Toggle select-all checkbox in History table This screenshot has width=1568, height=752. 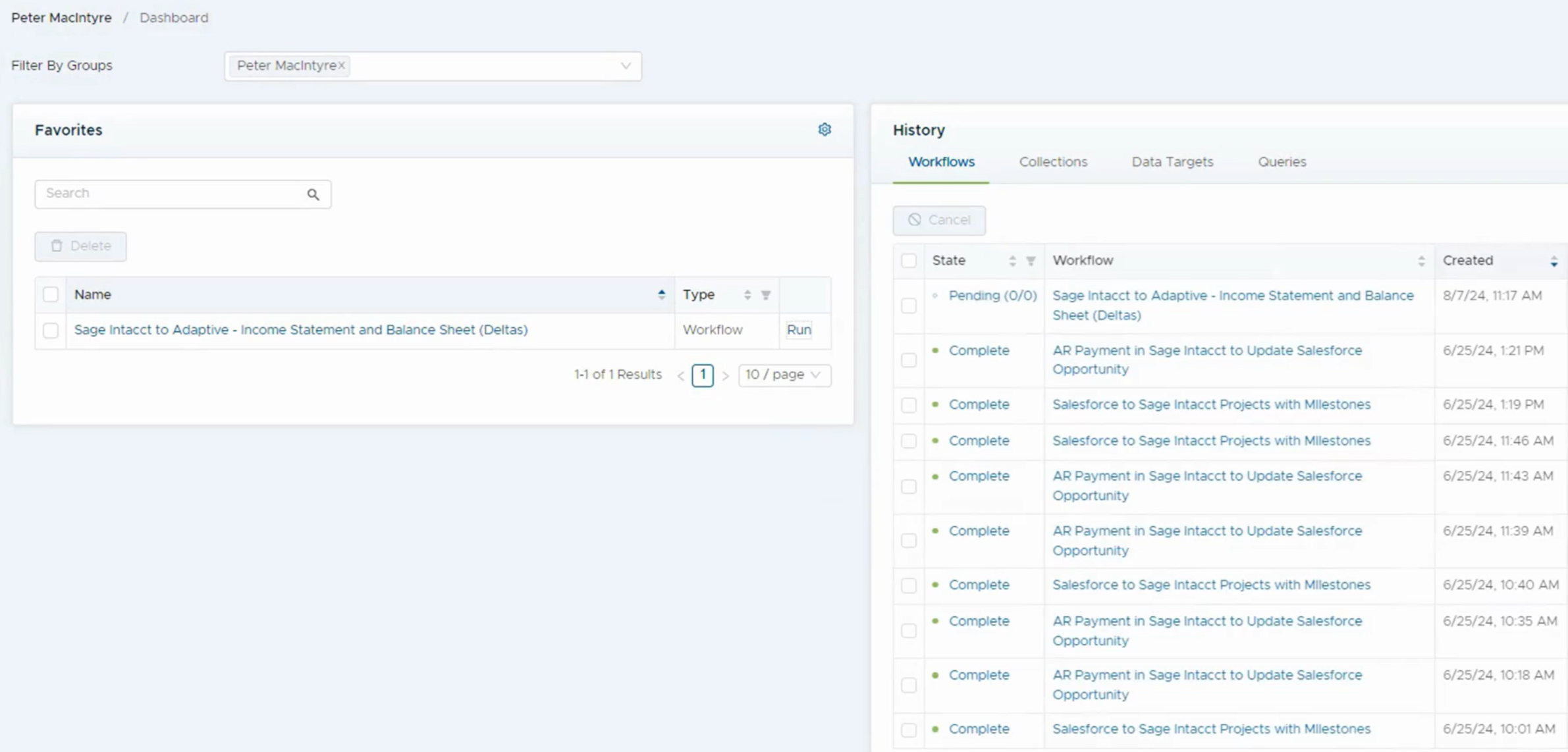tap(909, 261)
